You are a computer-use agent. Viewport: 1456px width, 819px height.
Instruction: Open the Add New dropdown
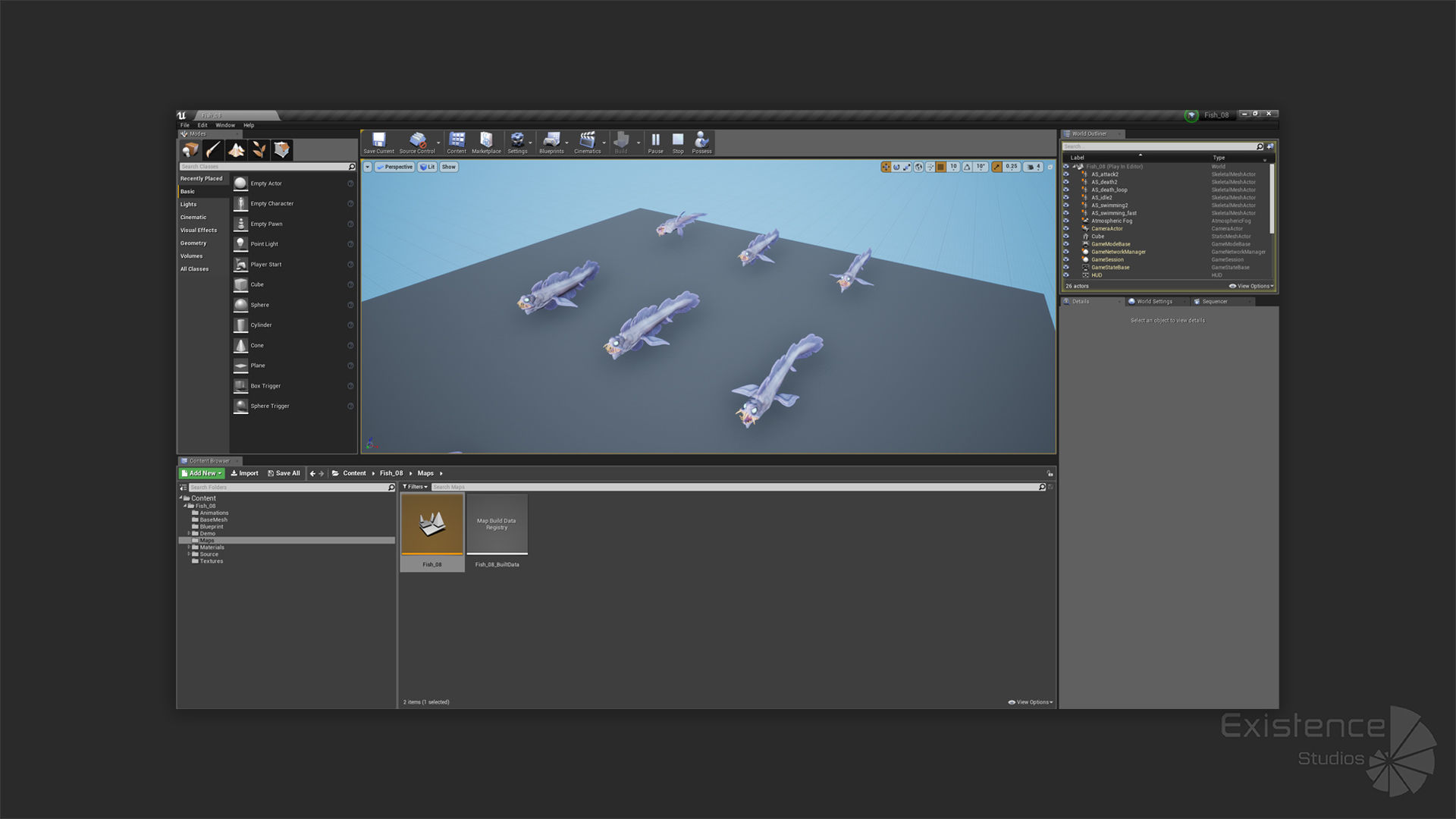[202, 473]
